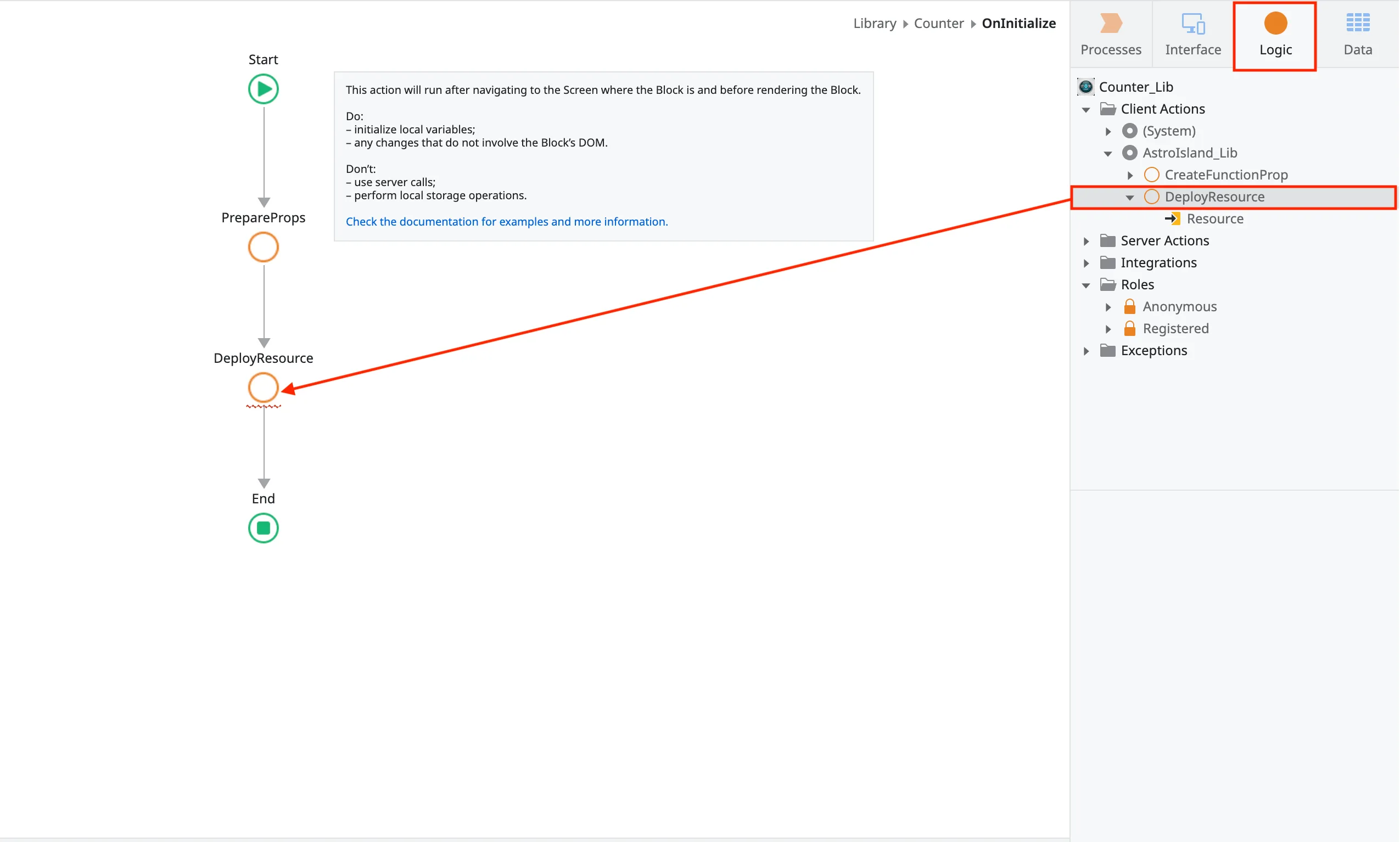The image size is (1400, 842).
Task: Click the Registered role lock icon
Action: 1130,328
